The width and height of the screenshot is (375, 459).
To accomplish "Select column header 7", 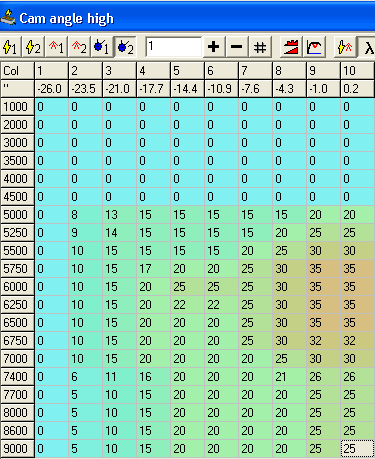I will tap(256, 71).
